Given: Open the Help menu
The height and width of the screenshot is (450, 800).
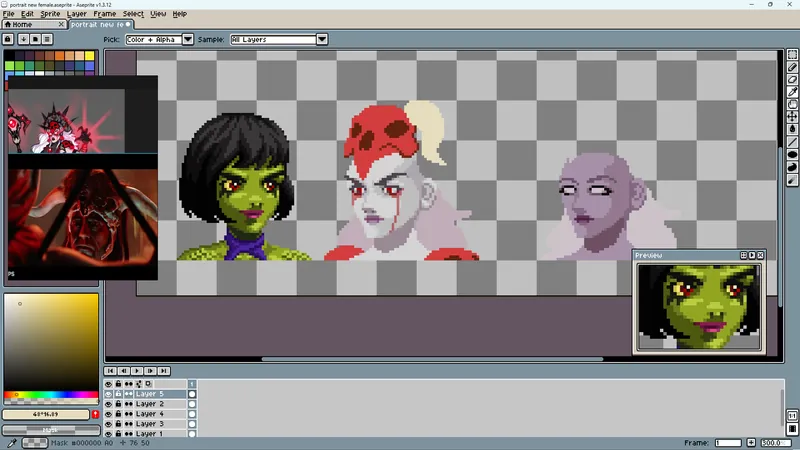Looking at the screenshot, I should pos(180,14).
